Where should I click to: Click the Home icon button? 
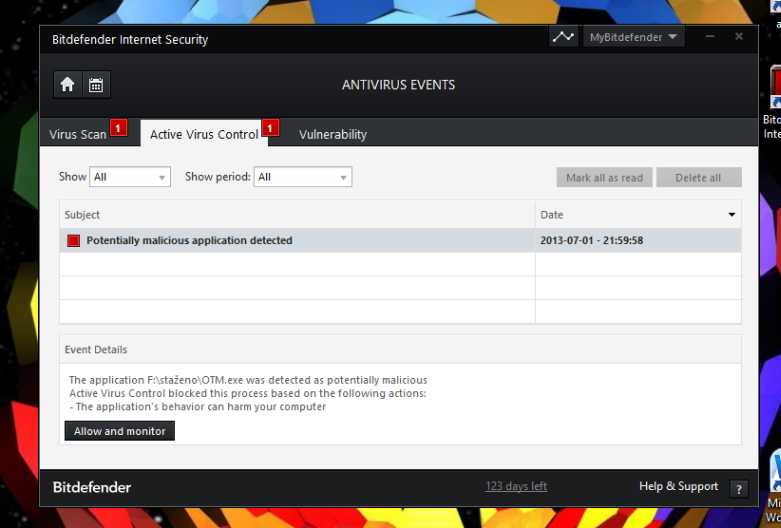tap(67, 85)
